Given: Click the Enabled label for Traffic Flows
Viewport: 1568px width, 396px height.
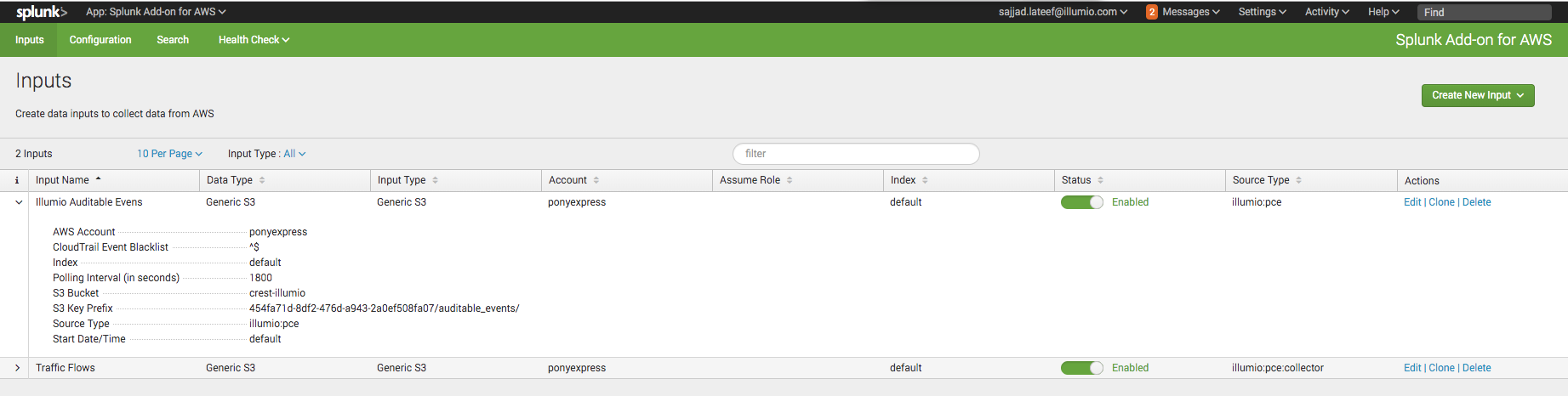Looking at the screenshot, I should [1130, 368].
